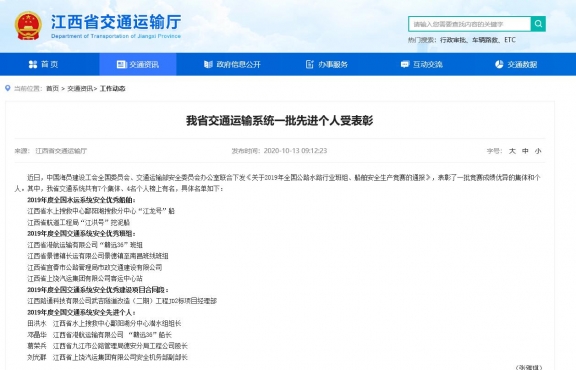Click the home icon beside 首页
576x370 pixels.
click(x=33, y=65)
